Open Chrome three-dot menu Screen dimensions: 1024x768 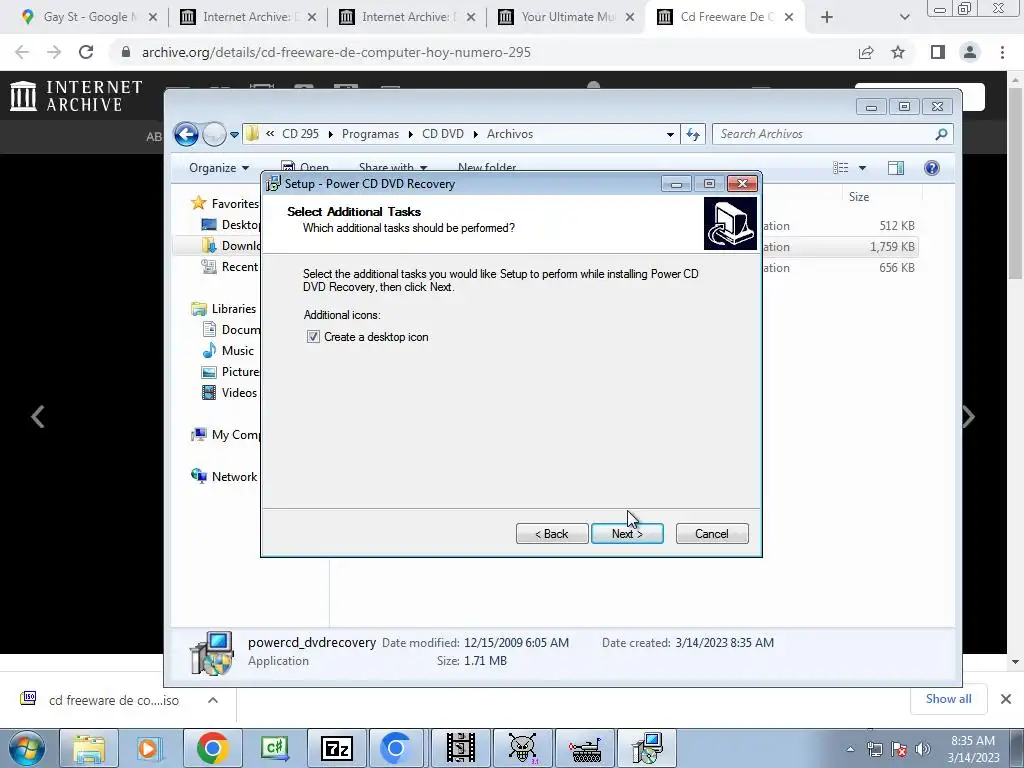tap(1002, 52)
